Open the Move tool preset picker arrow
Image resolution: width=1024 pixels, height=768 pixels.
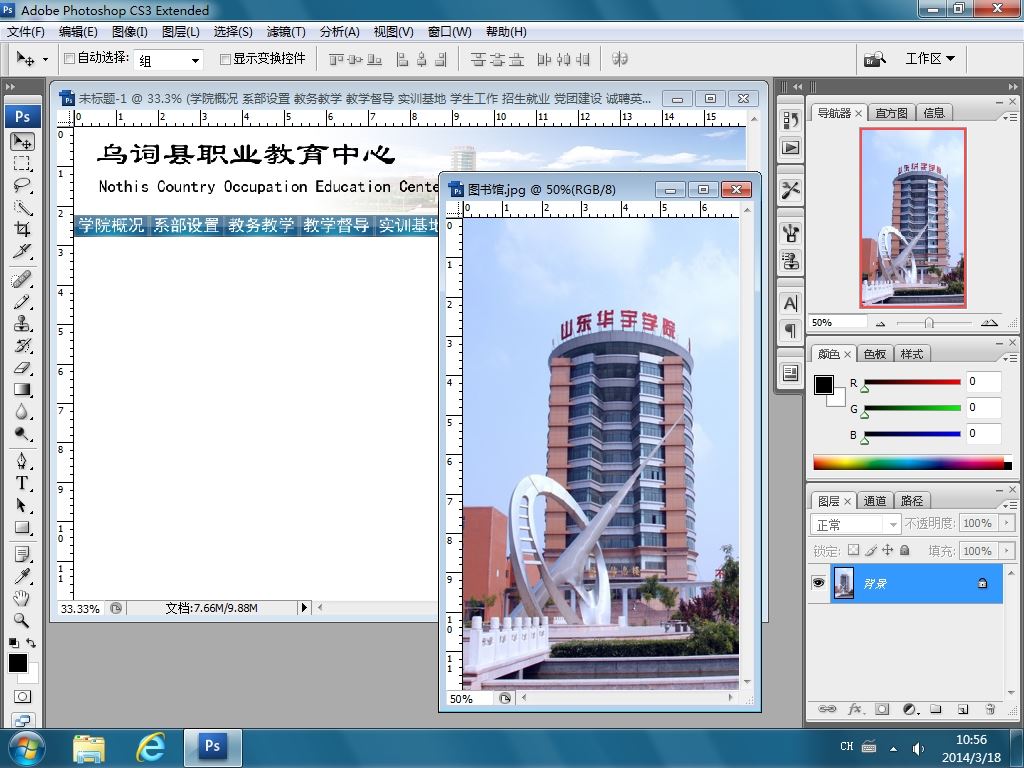pyautogui.click(x=45, y=59)
